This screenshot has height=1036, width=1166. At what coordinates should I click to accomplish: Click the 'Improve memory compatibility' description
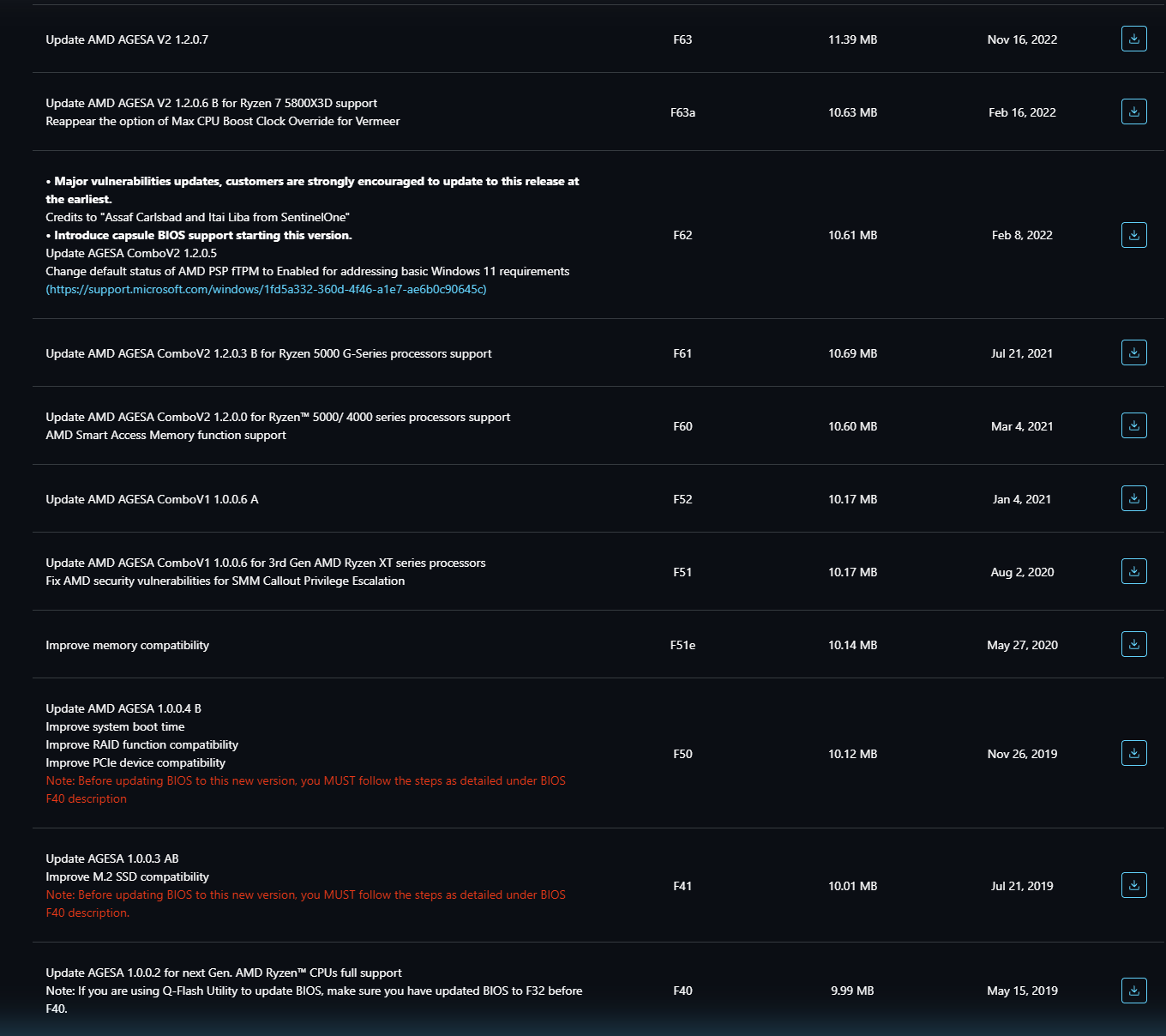127,645
